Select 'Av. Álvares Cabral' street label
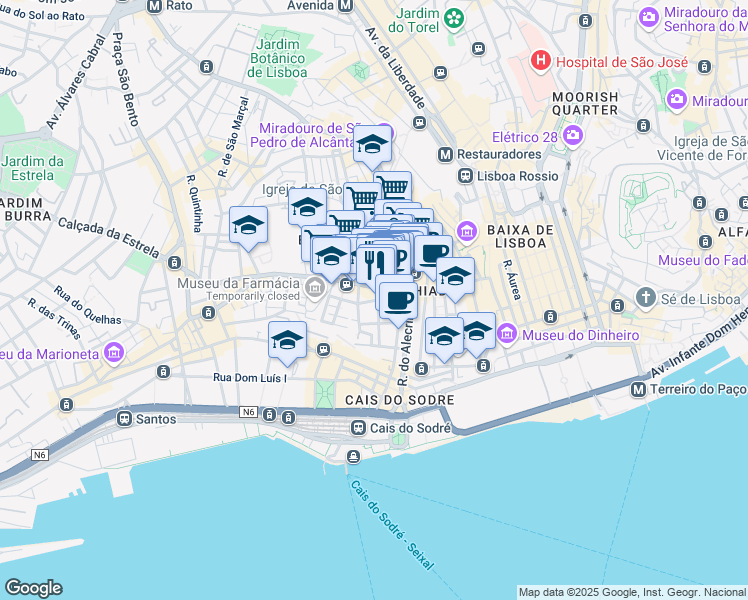748x600 pixels. pyautogui.click(x=76, y=82)
